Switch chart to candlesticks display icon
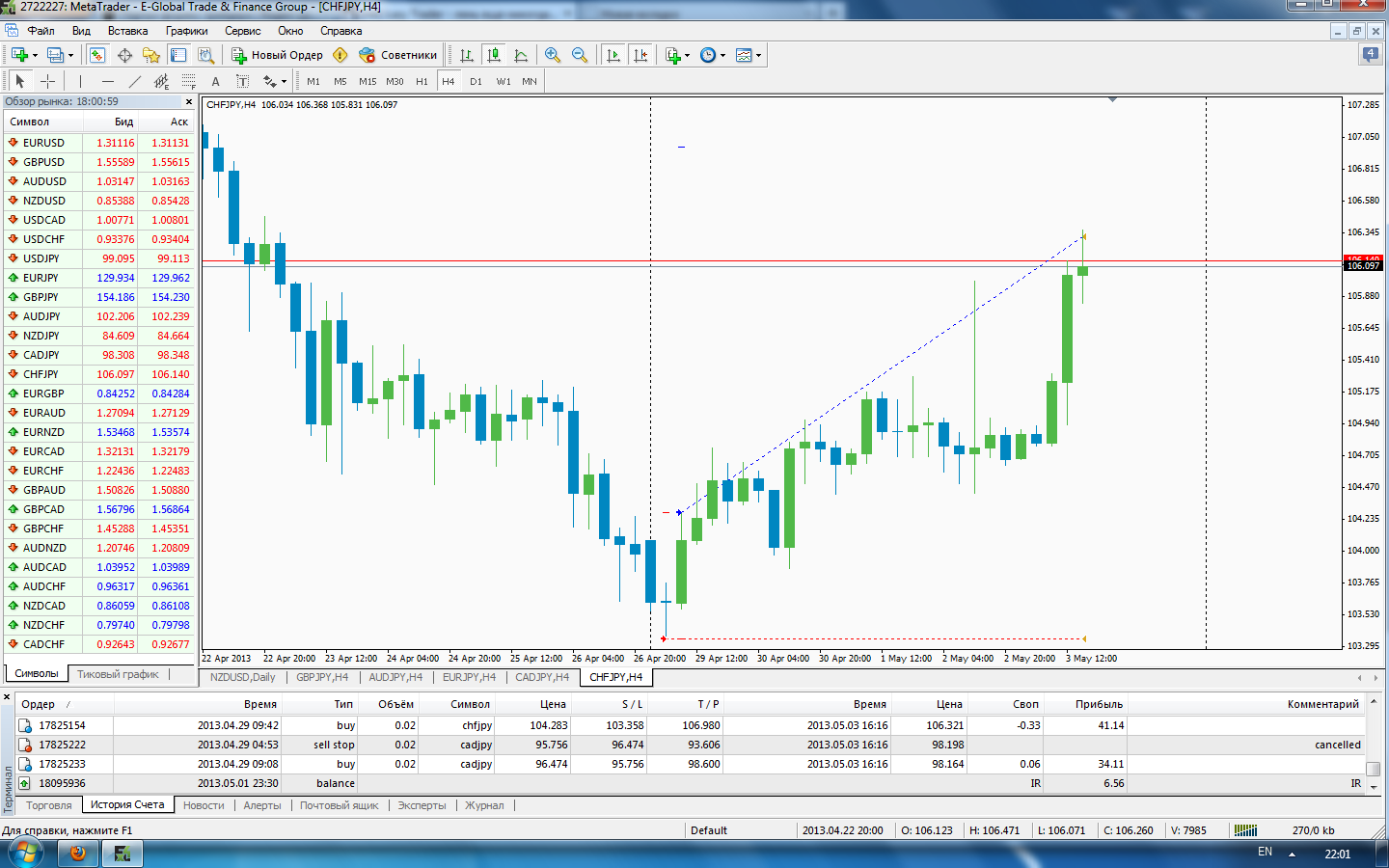The height and width of the screenshot is (868, 1389). 494,55
